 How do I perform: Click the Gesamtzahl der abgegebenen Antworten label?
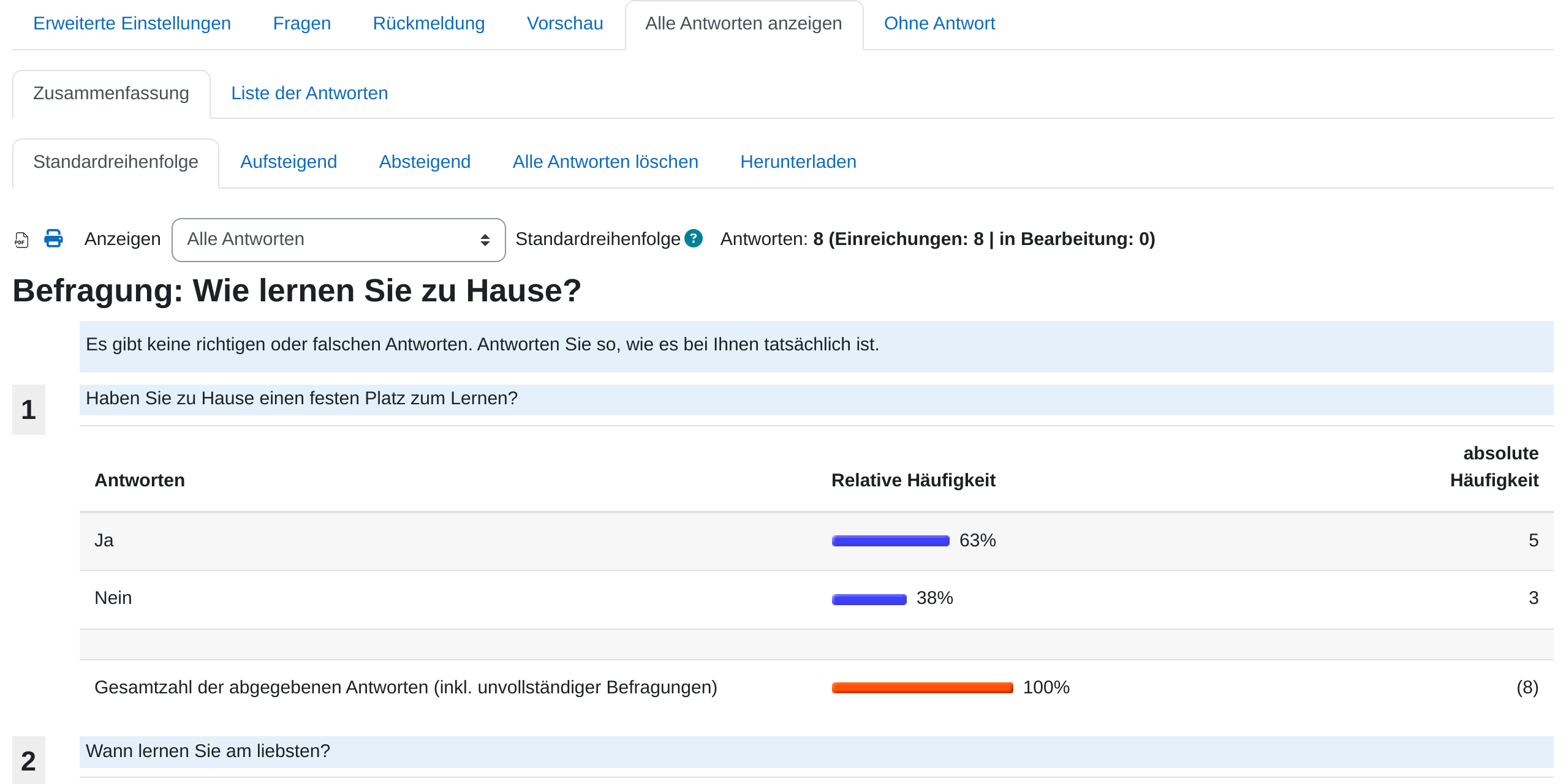click(406, 687)
